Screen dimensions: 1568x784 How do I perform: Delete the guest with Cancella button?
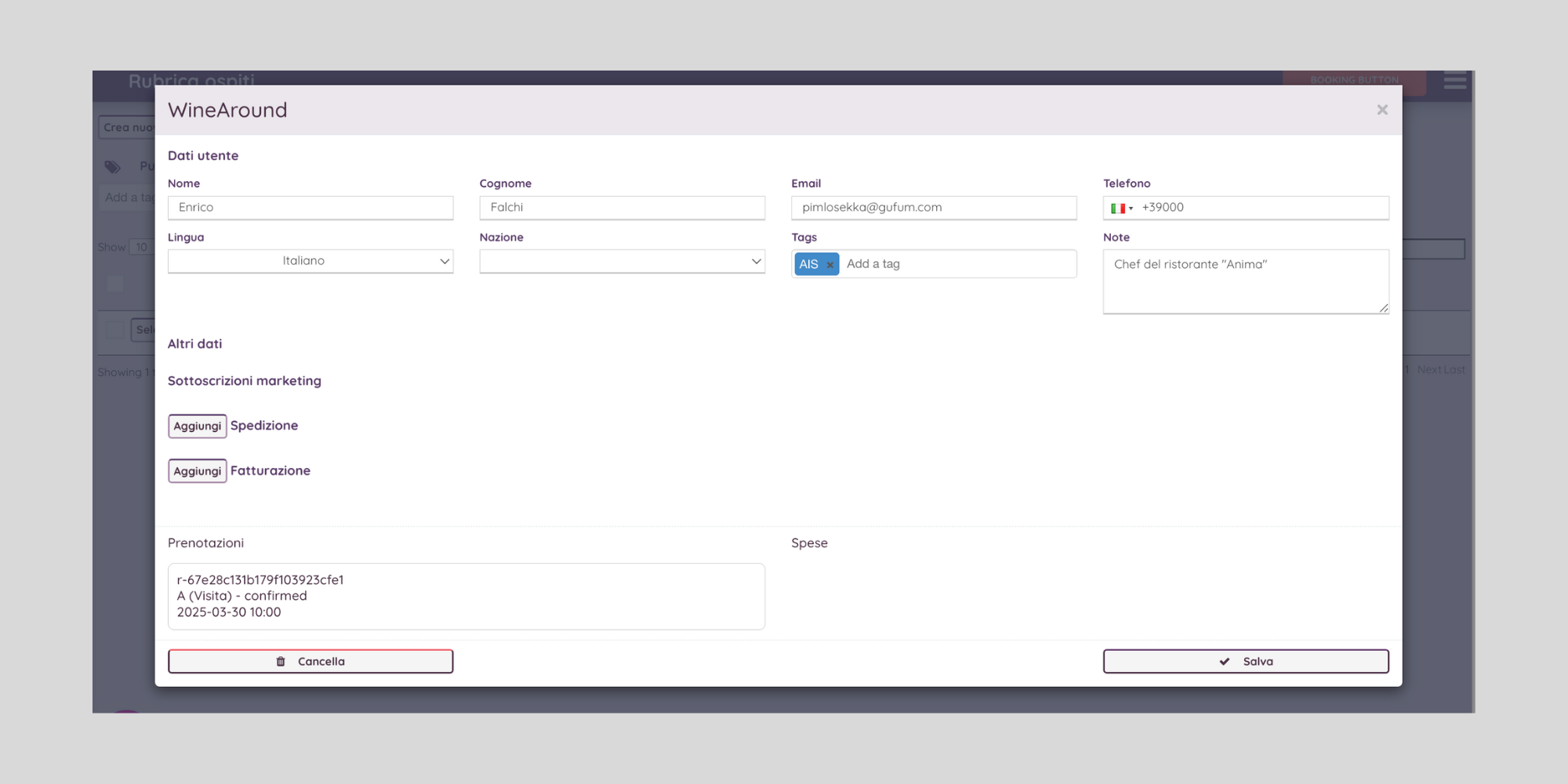click(310, 661)
